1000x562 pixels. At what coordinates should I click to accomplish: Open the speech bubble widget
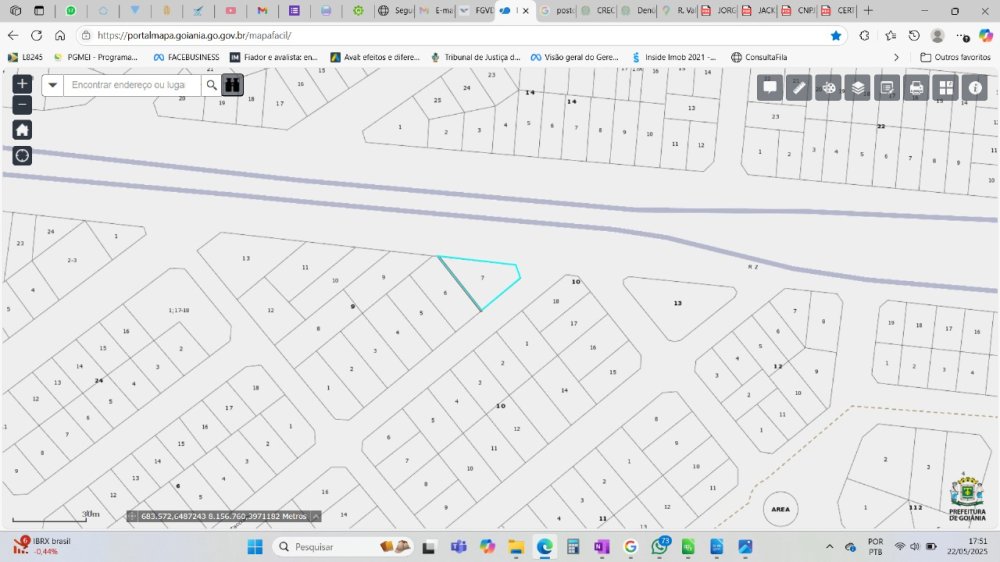click(x=770, y=88)
